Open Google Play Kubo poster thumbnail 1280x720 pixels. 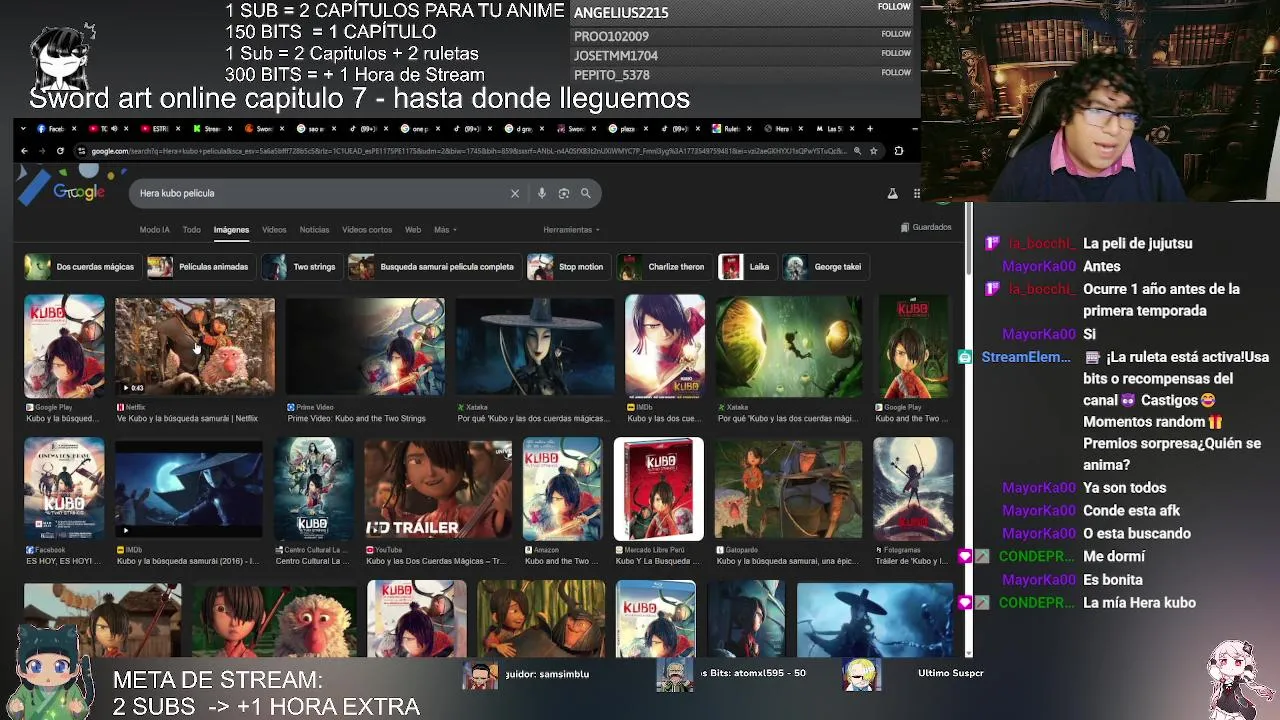pyautogui.click(x=64, y=346)
